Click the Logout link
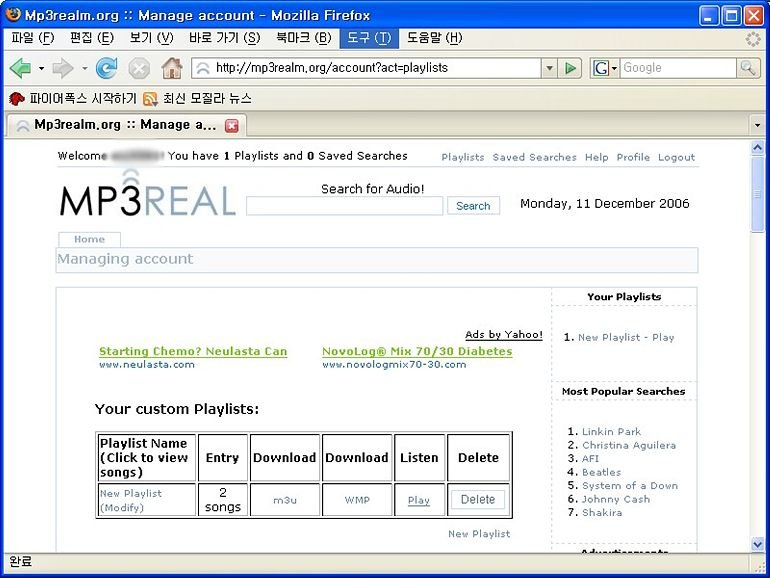 click(x=676, y=157)
